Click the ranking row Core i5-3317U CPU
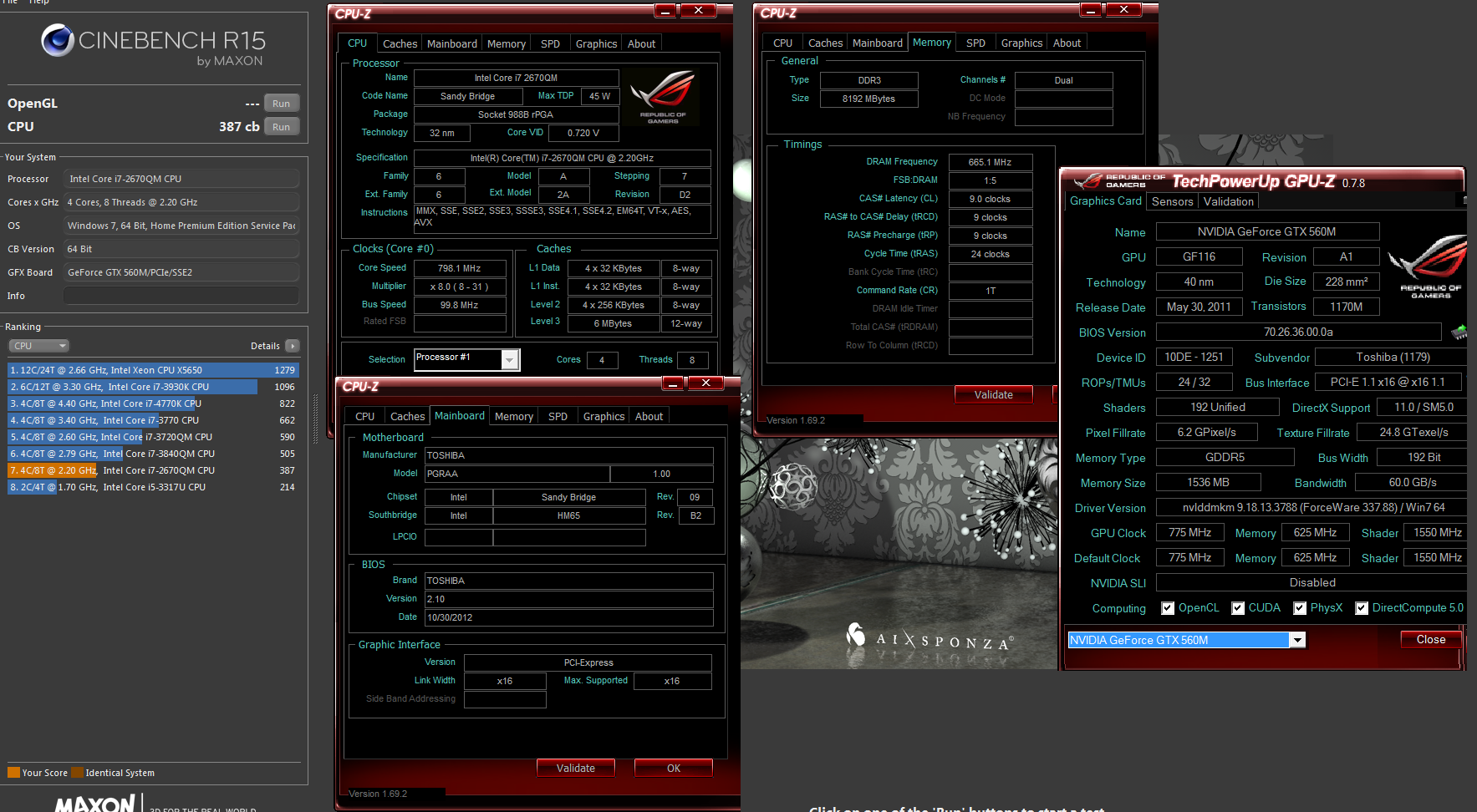1477x812 pixels. coord(153,487)
